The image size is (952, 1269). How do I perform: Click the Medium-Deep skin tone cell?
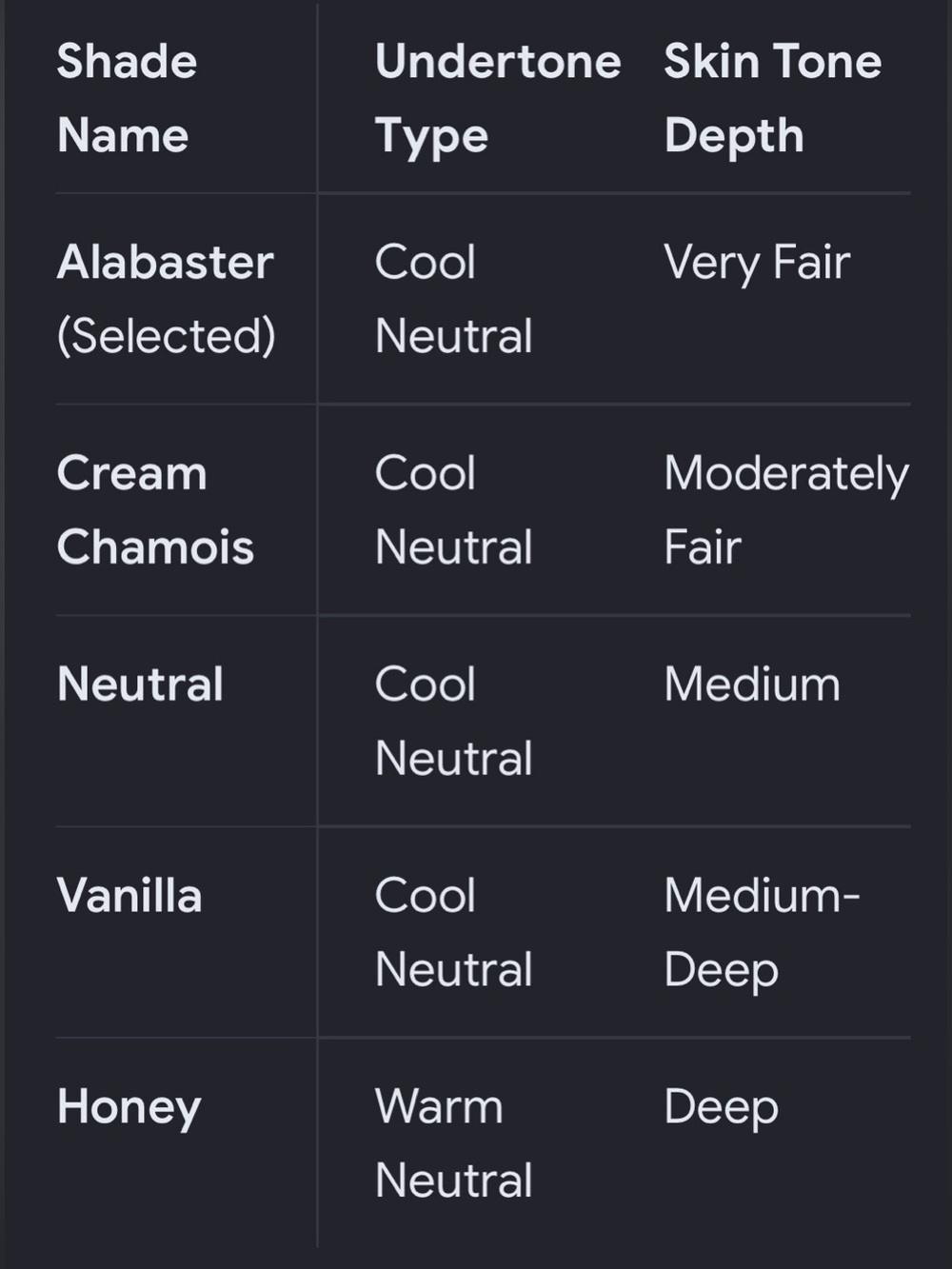click(x=762, y=933)
